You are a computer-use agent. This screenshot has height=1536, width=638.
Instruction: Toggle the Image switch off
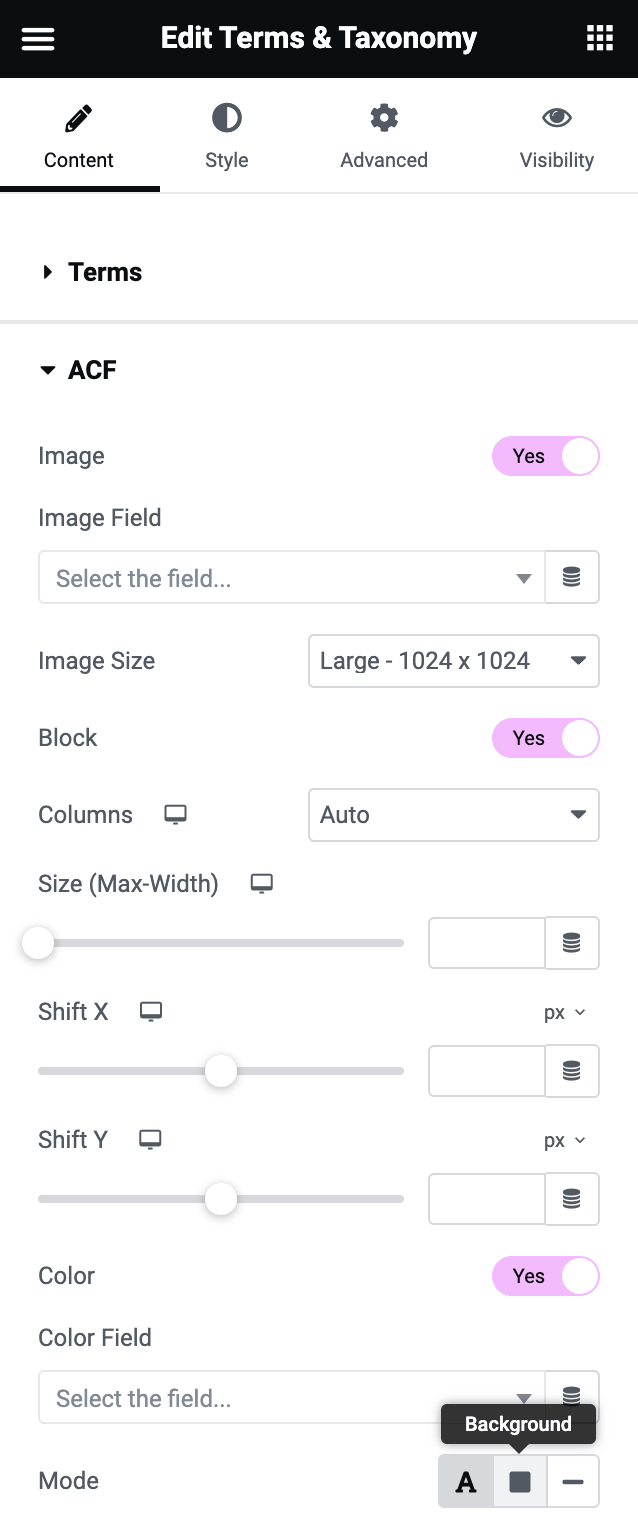pyautogui.click(x=545, y=457)
